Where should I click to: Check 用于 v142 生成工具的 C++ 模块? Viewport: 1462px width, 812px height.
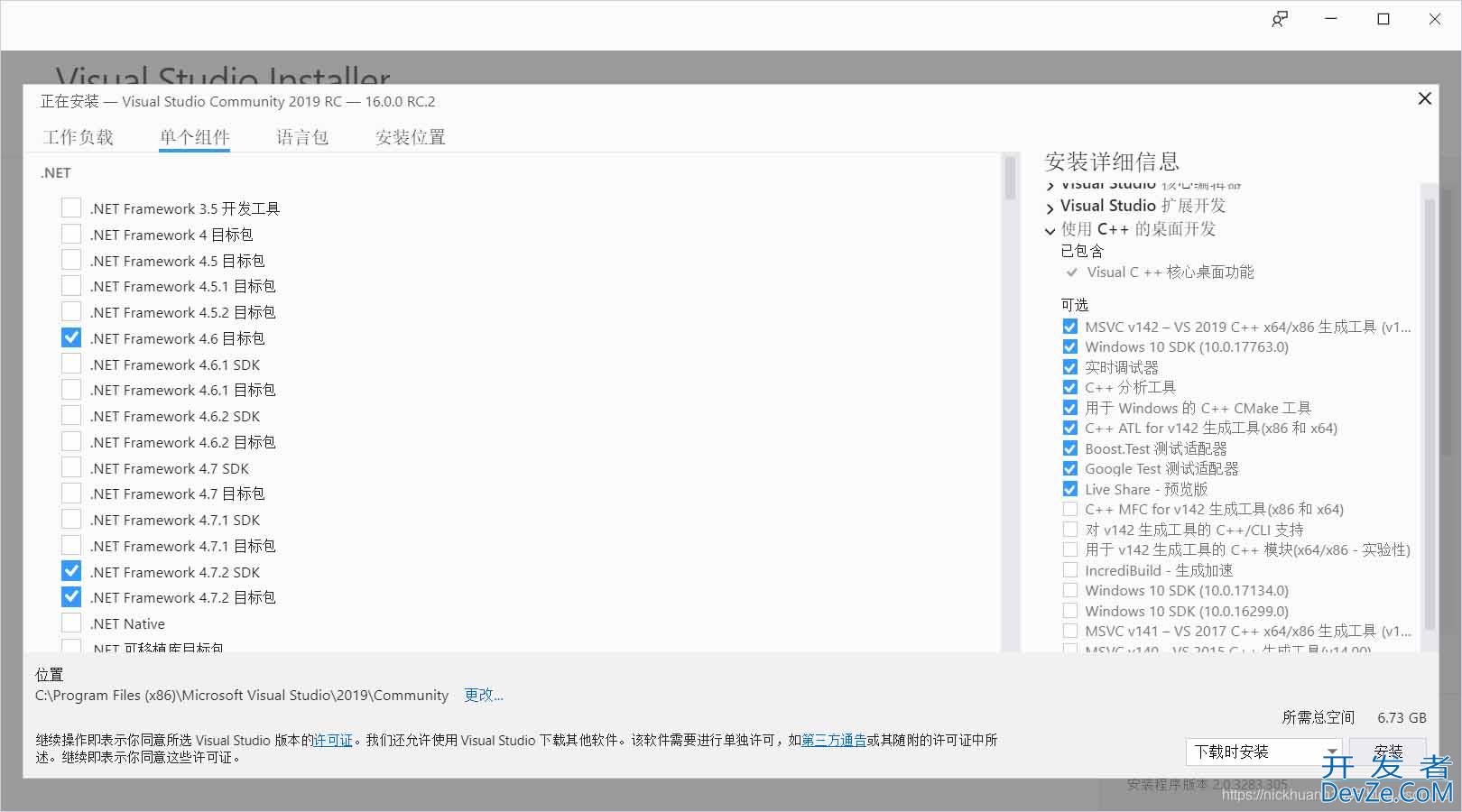point(1070,549)
